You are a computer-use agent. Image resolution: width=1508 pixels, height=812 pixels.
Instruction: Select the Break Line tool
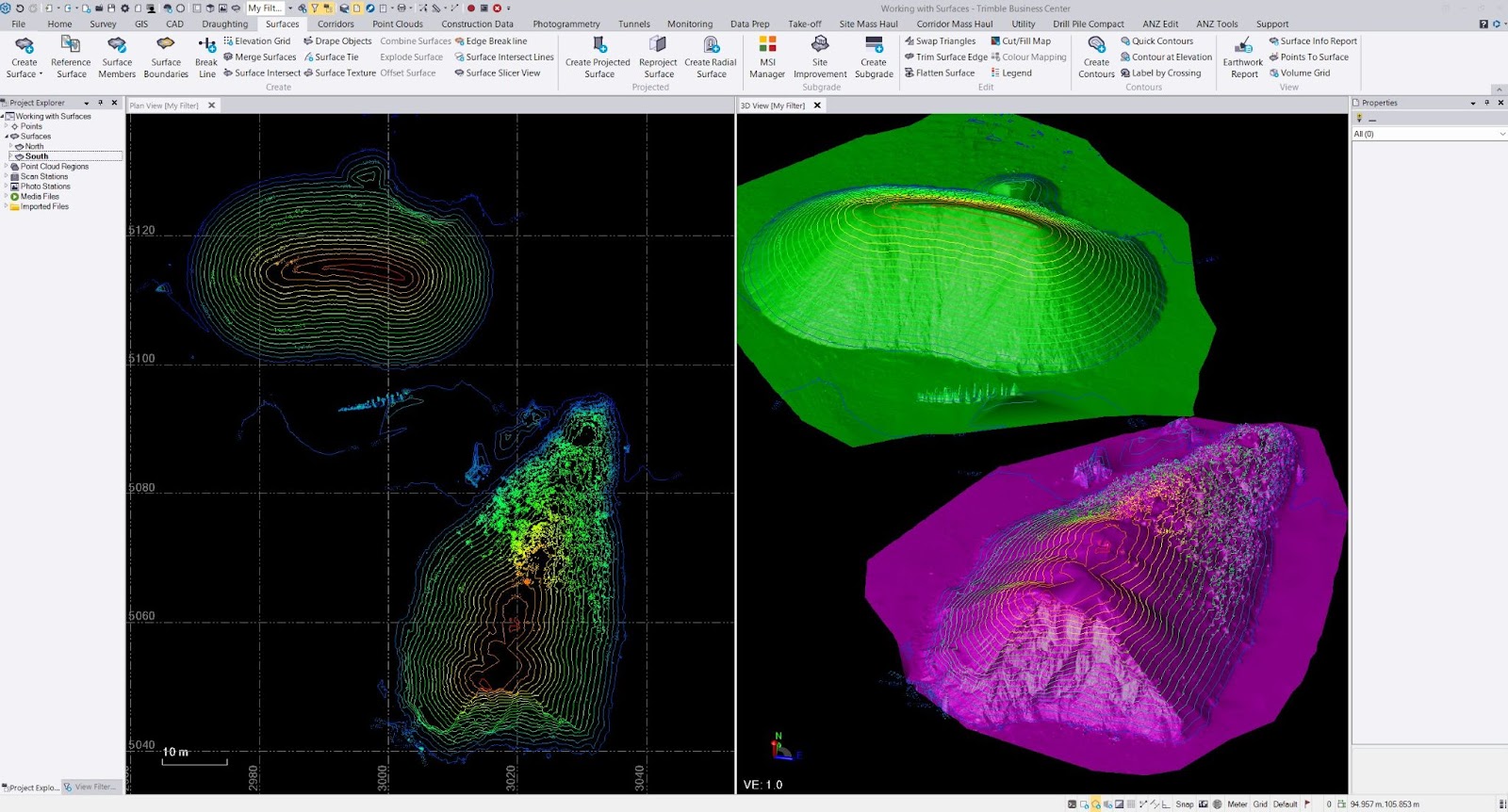tap(206, 57)
